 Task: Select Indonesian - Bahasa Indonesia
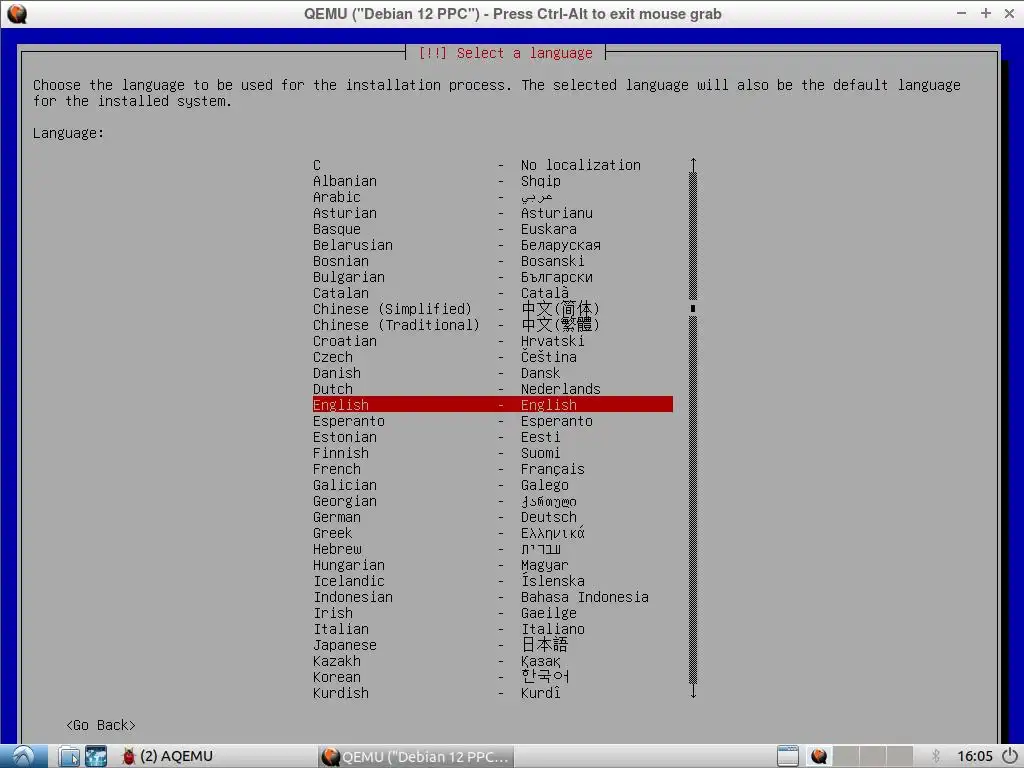[492, 597]
